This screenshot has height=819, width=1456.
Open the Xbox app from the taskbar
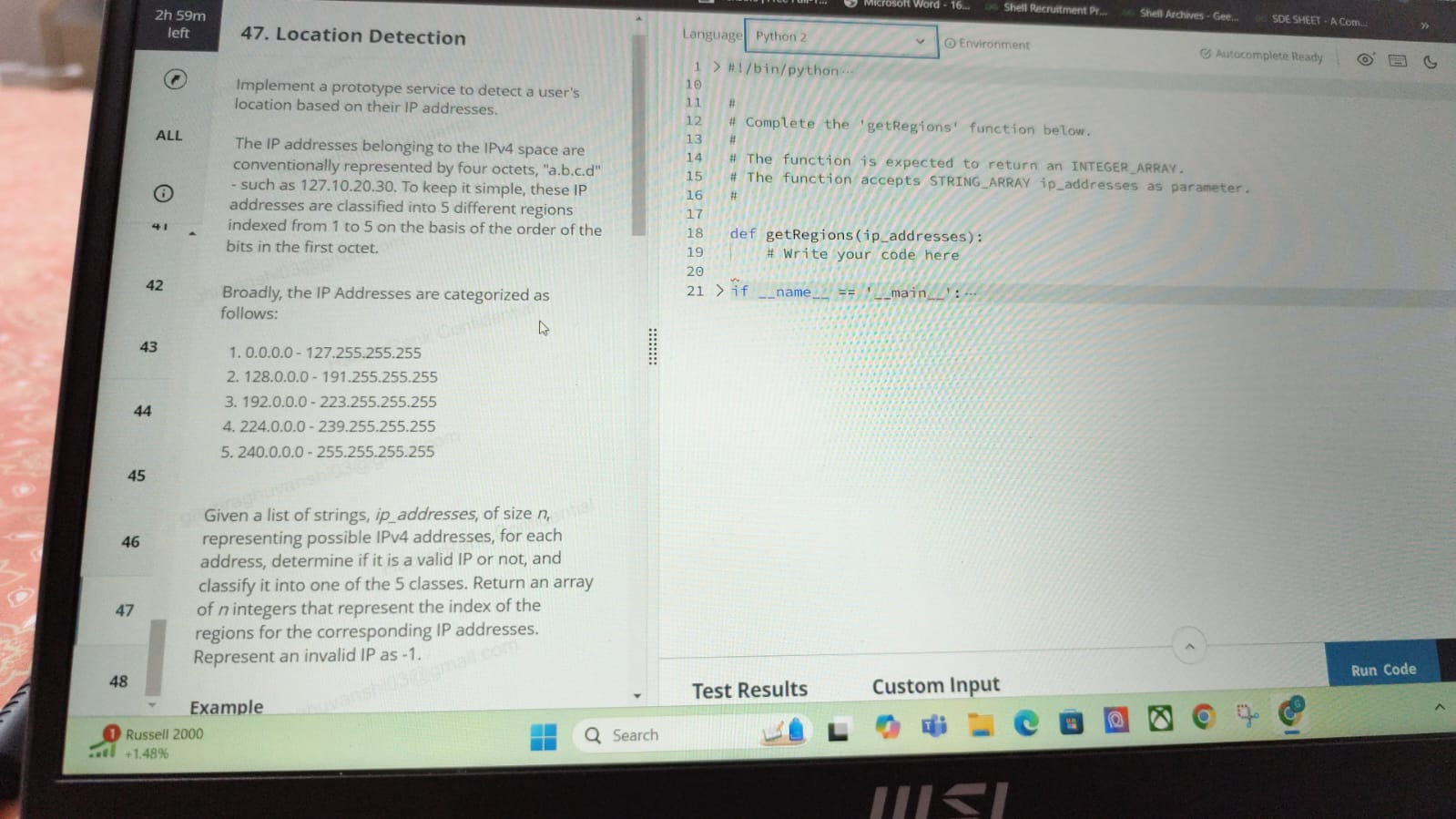pyautogui.click(x=1160, y=720)
